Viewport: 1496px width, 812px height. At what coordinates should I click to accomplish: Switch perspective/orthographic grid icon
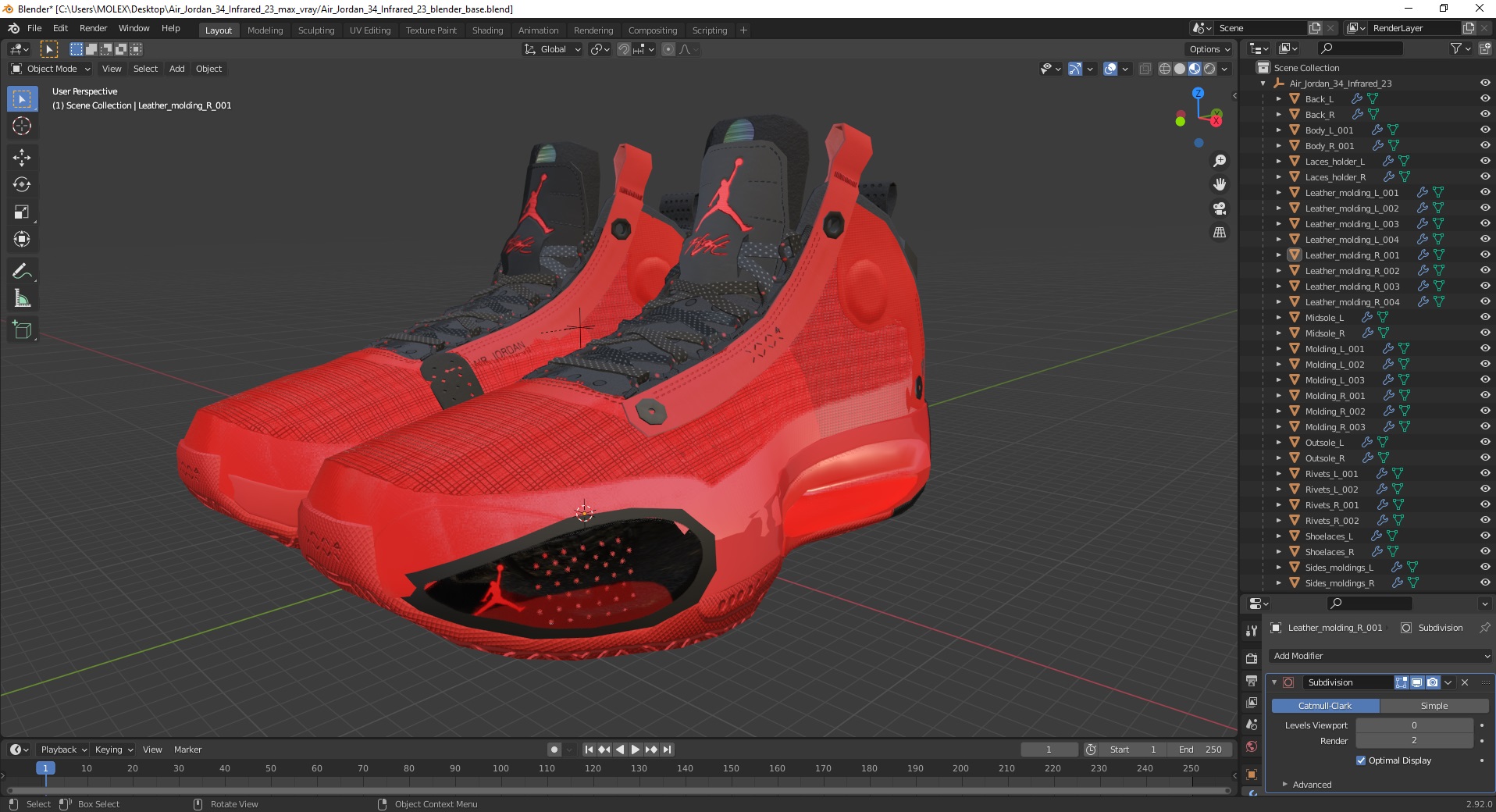coord(1220,233)
